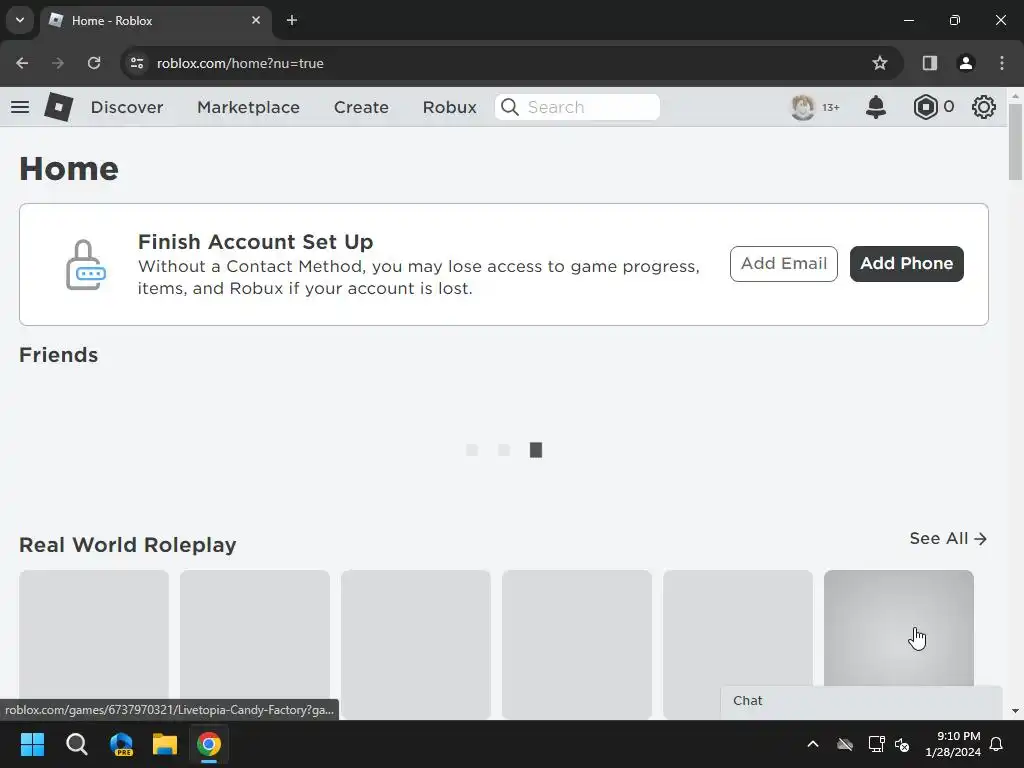The height and width of the screenshot is (768, 1024).
Task: Open File Explorer from taskbar
Action: tap(165, 744)
